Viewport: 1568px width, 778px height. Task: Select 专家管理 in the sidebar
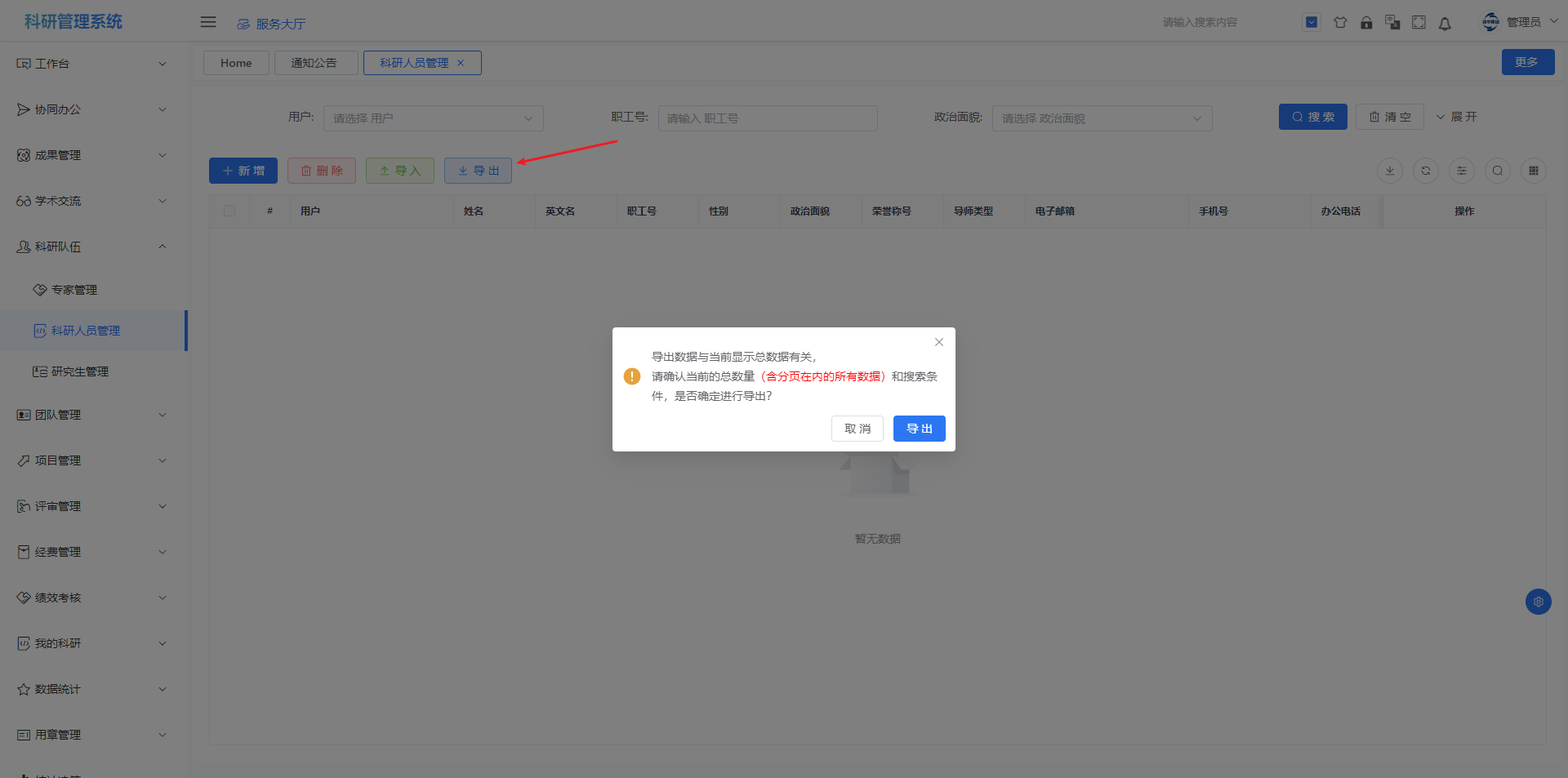tap(74, 290)
